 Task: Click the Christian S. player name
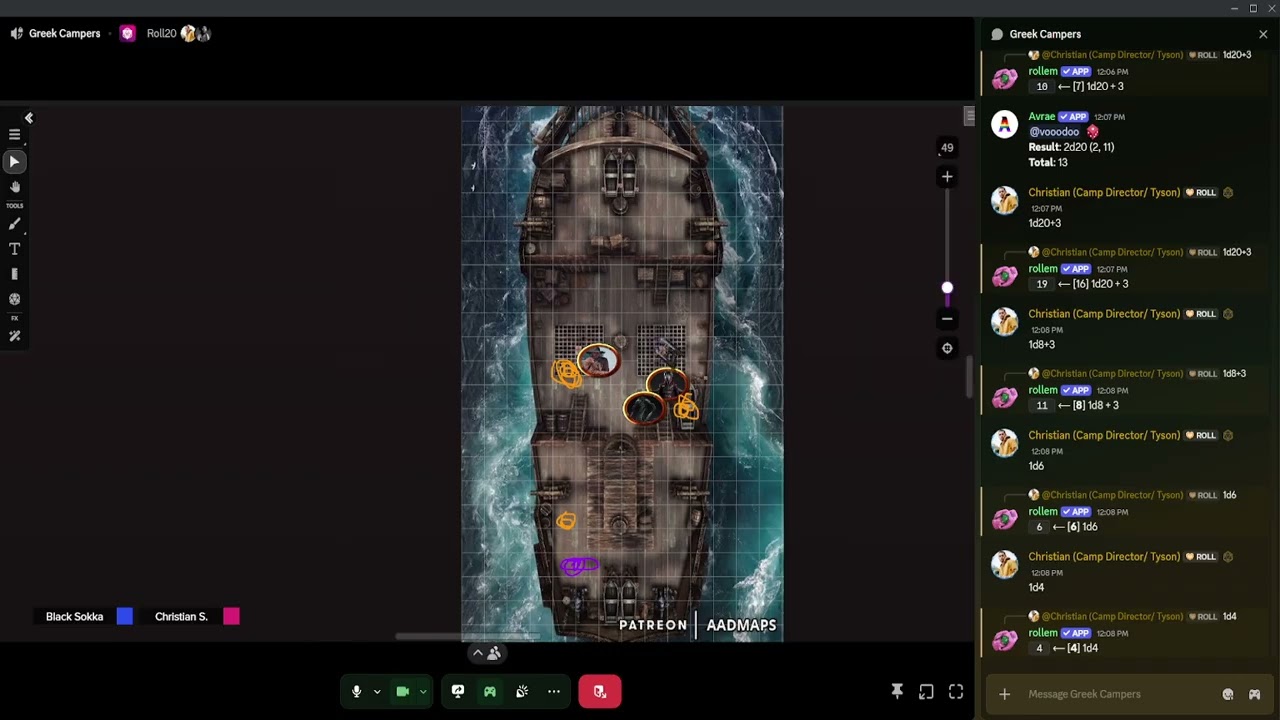click(181, 617)
